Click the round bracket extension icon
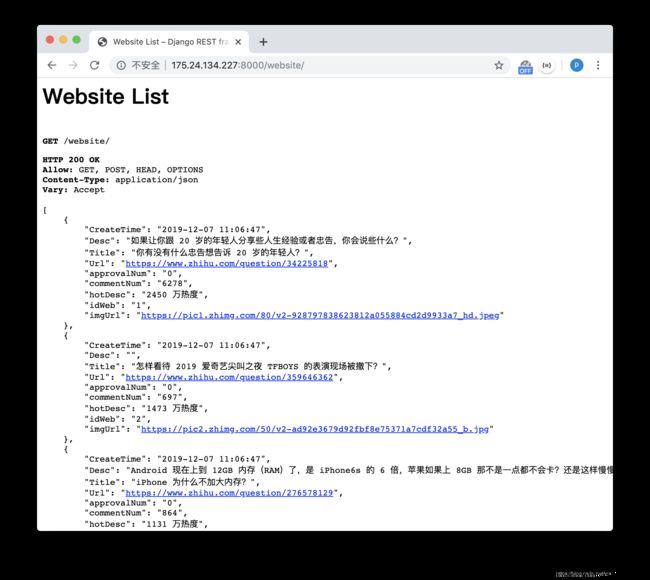Image resolution: width=650 pixels, height=580 pixels. click(547, 65)
